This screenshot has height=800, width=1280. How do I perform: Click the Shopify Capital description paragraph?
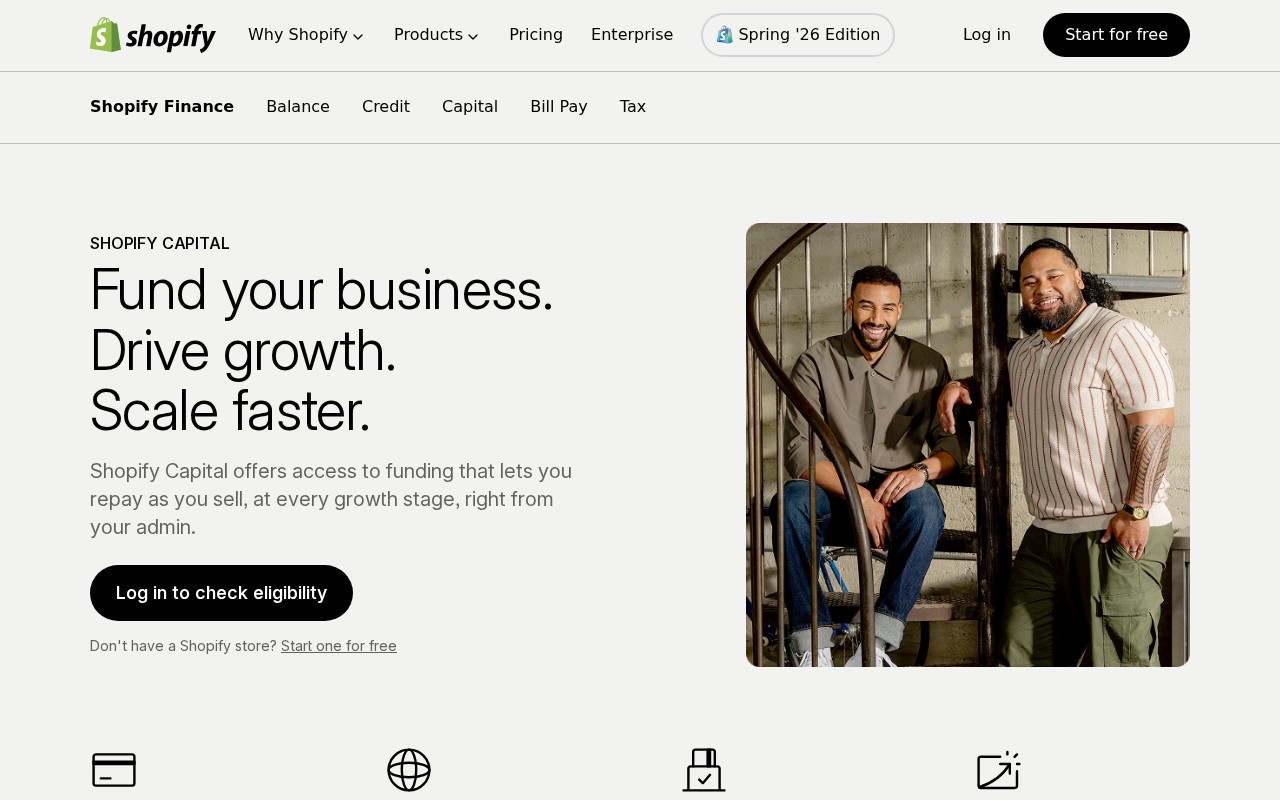click(x=331, y=499)
